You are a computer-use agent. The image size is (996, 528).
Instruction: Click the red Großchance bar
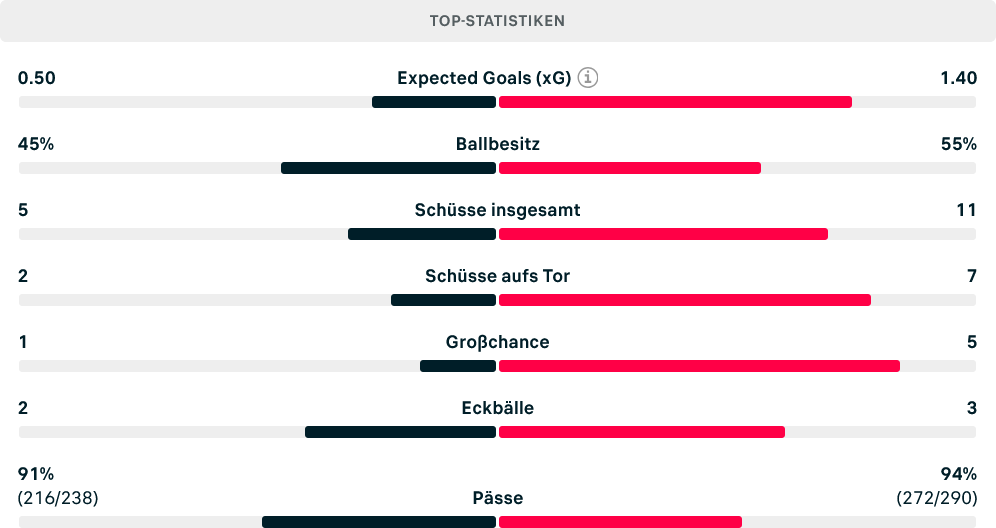(x=699, y=367)
